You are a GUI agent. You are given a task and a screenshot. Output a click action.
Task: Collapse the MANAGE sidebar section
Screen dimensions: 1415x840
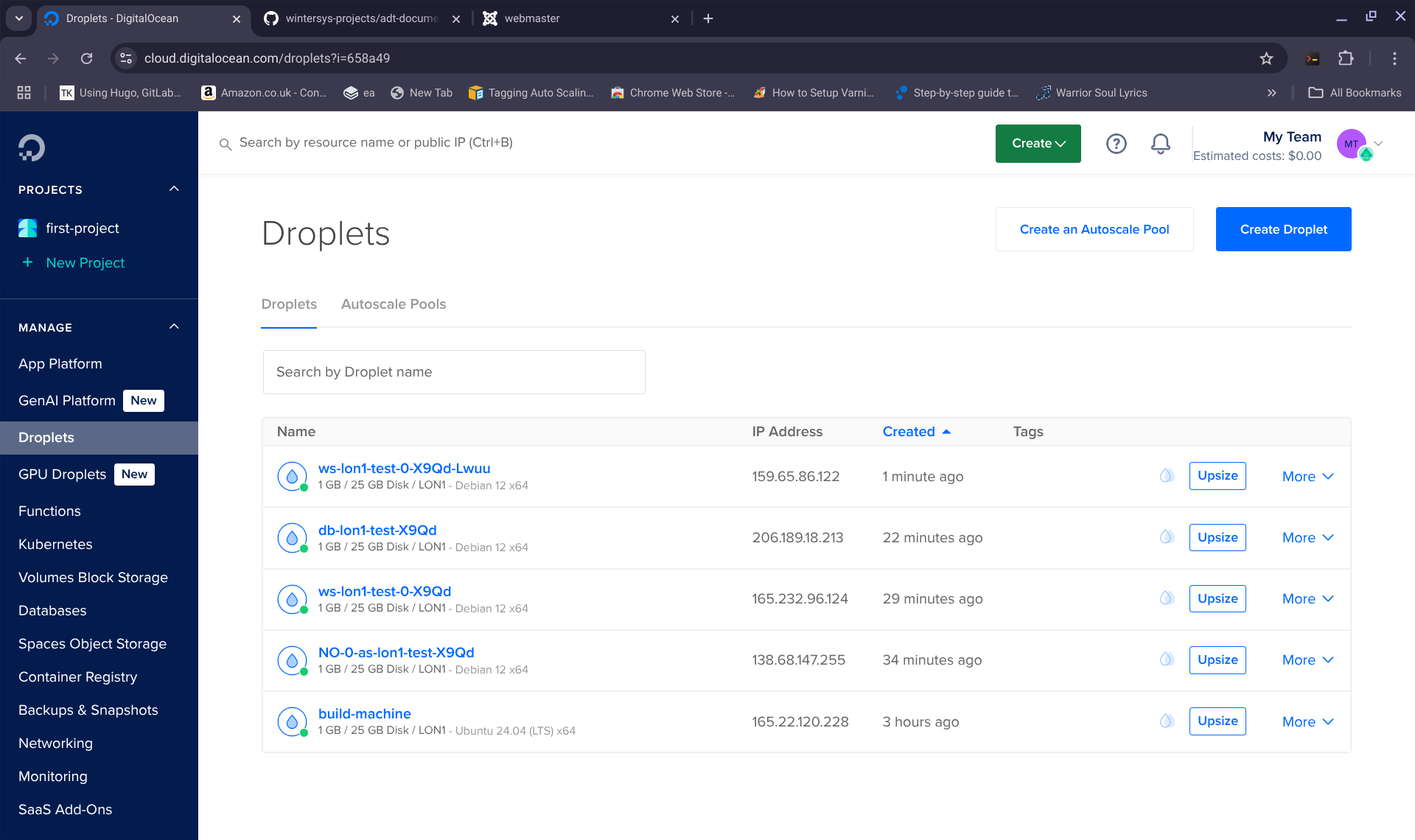pos(174,327)
